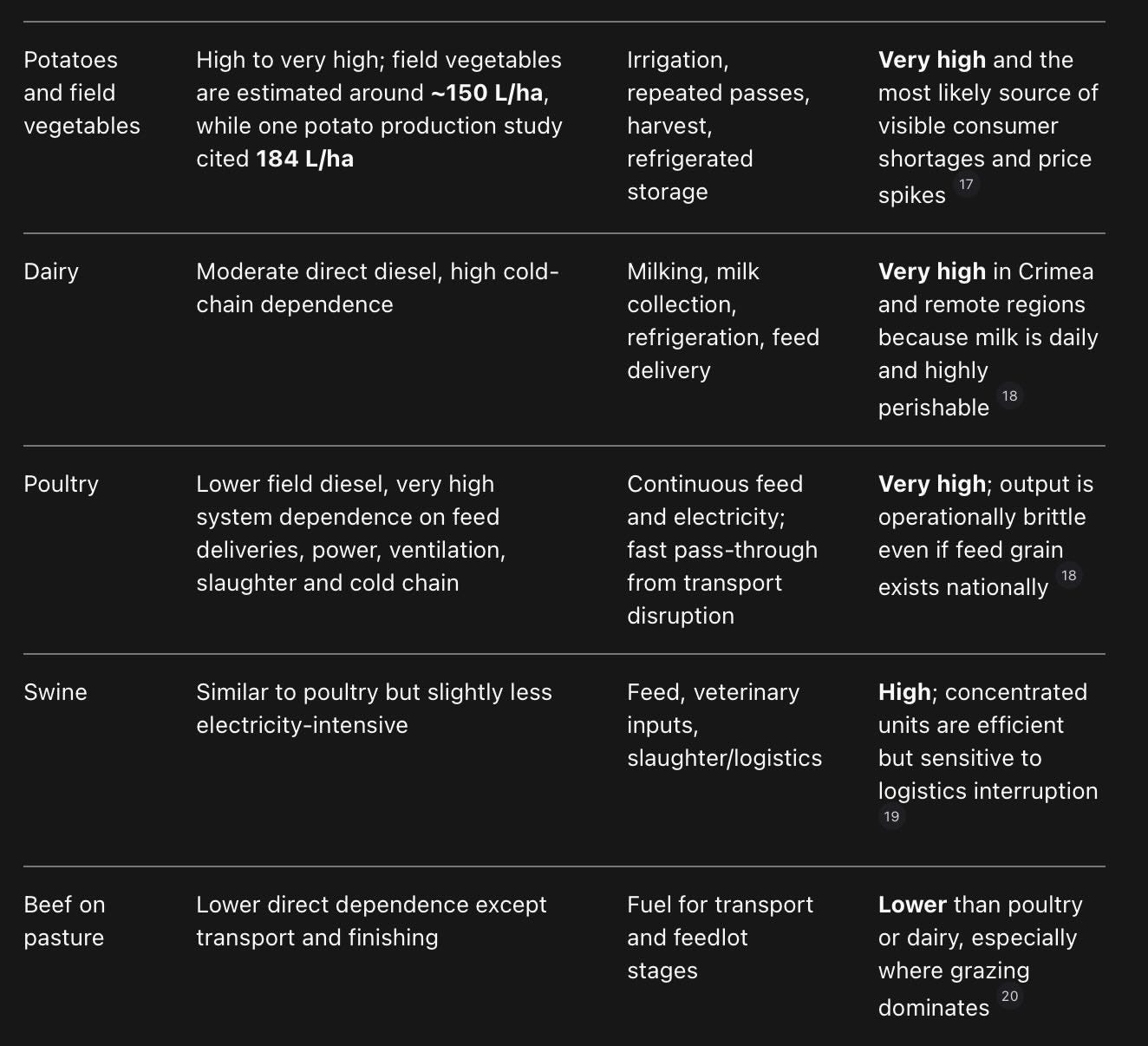The width and height of the screenshot is (1148, 1046).
Task: Open citation 20 after 'dominates'
Action: coord(1009,997)
